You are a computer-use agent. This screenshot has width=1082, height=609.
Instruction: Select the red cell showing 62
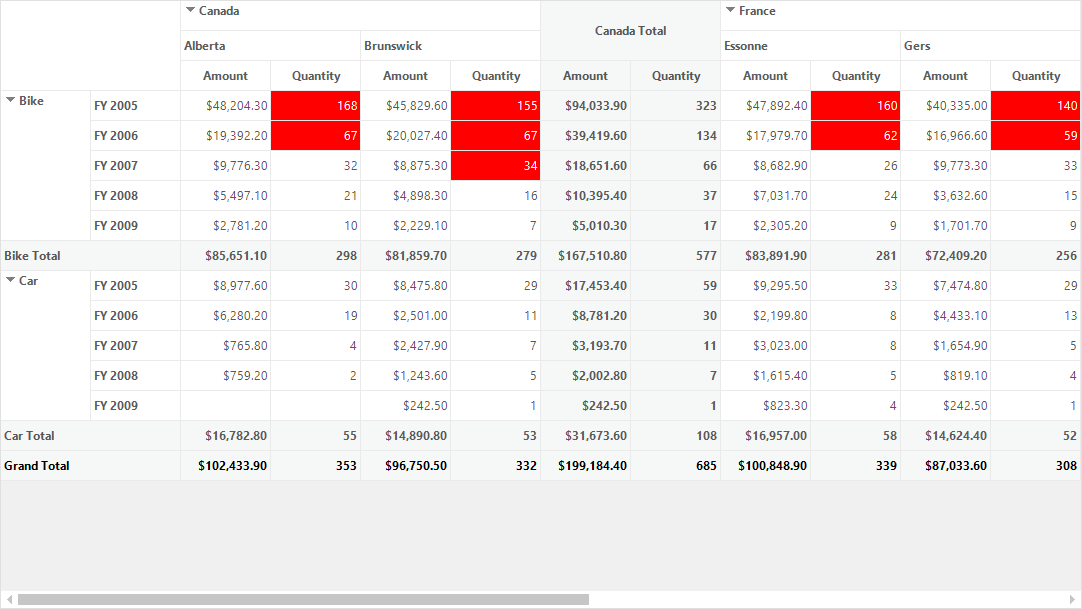tap(856, 136)
